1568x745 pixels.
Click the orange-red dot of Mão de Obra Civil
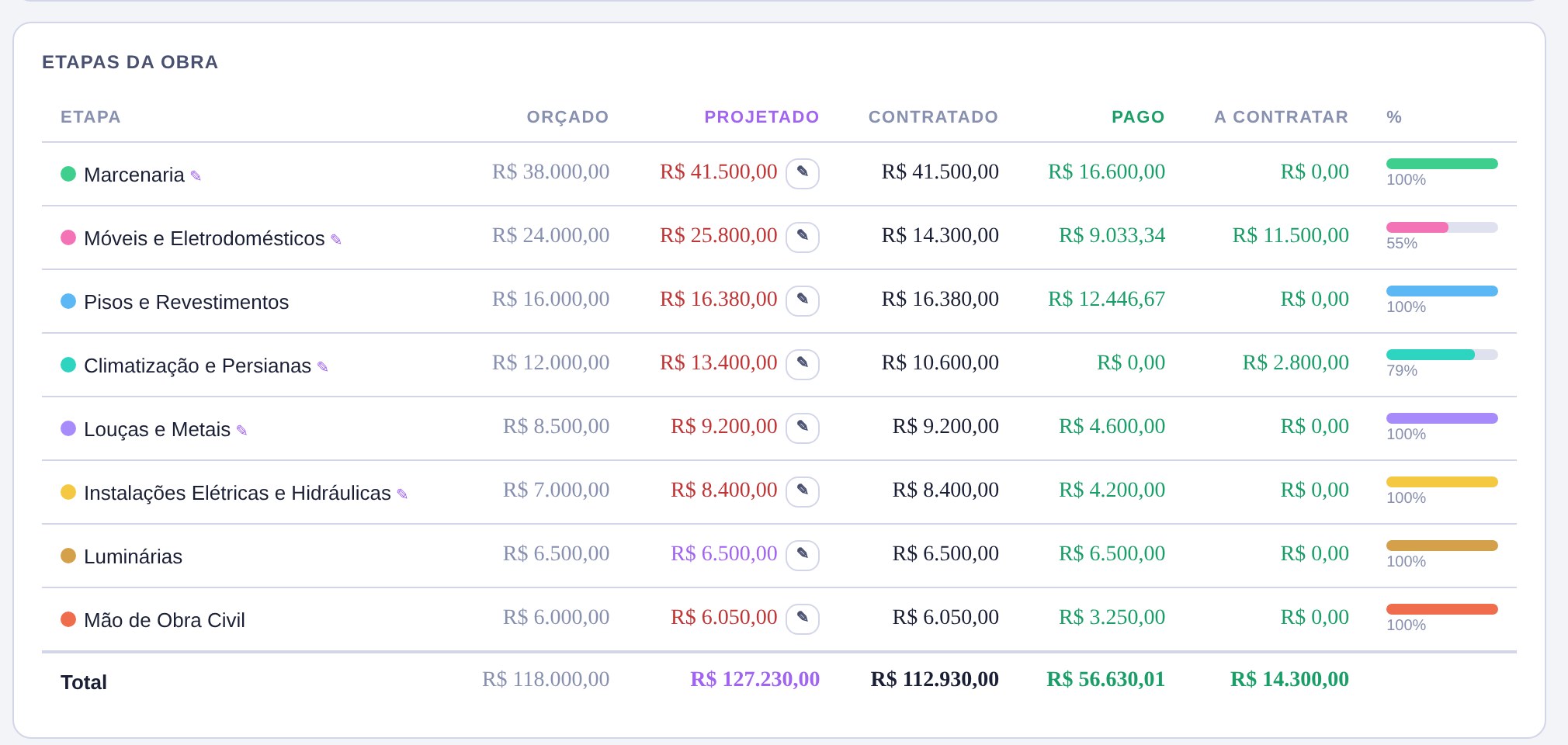68,619
